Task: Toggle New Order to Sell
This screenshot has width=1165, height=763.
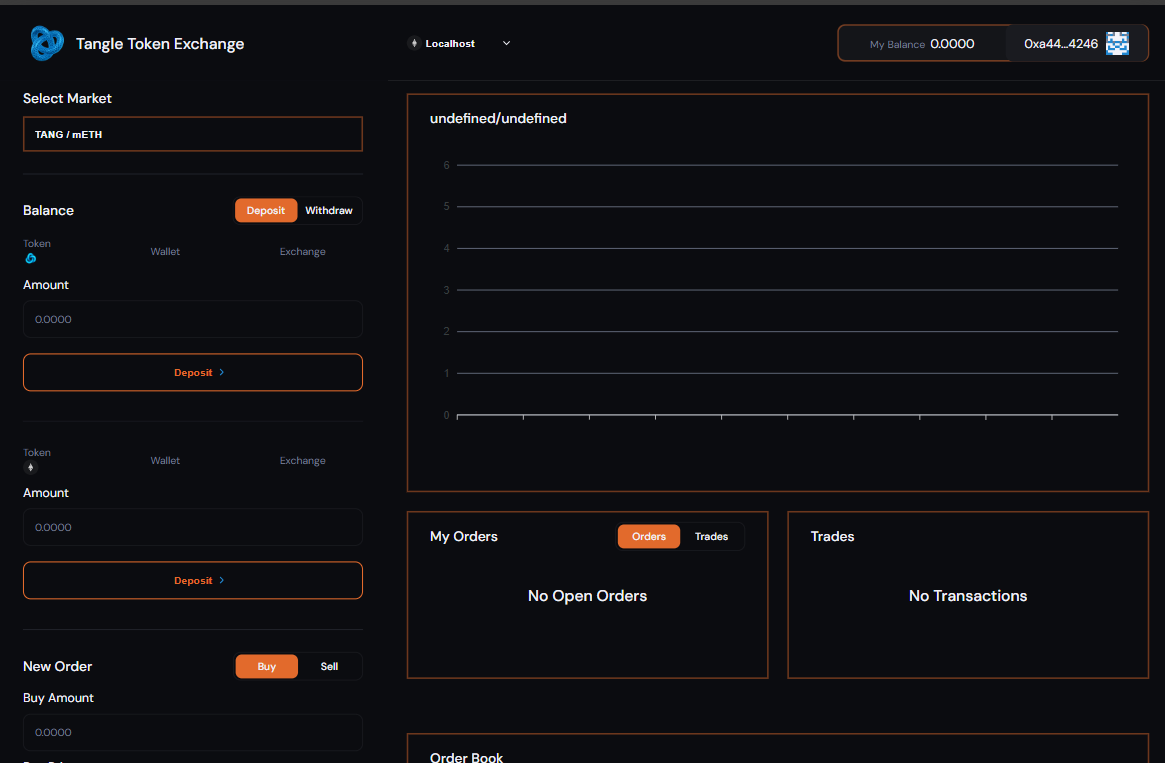Action: 329,666
